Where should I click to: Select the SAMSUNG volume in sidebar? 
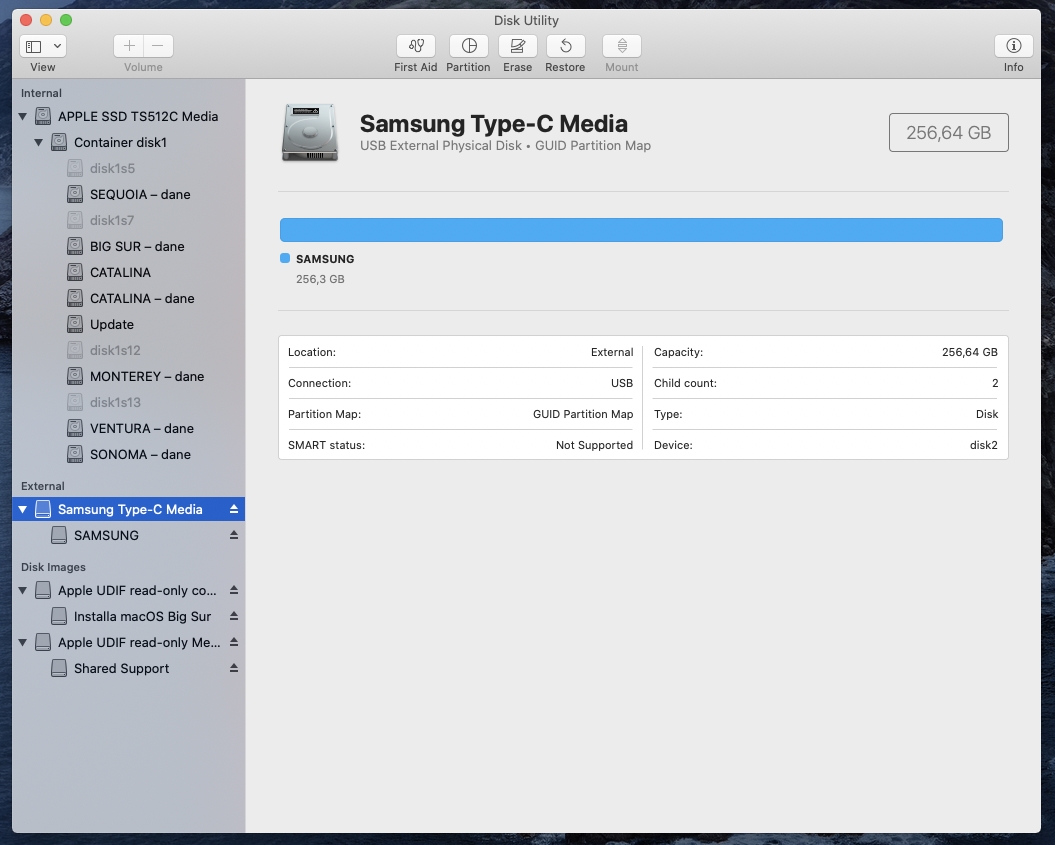tap(129, 536)
